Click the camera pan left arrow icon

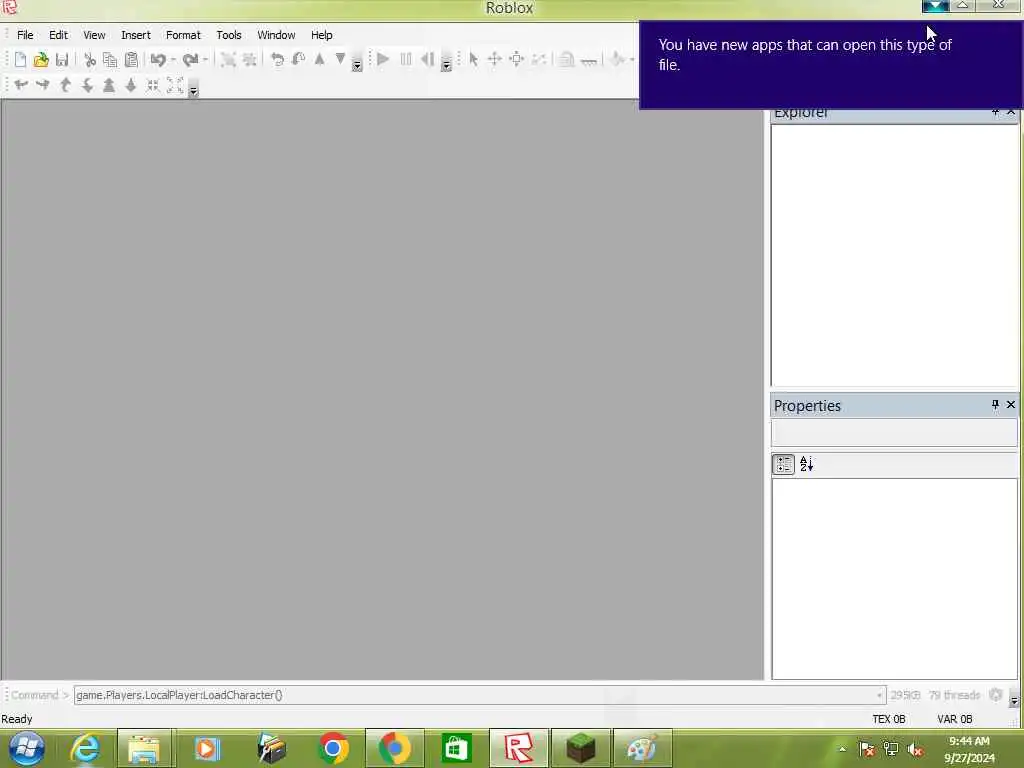click(21, 85)
